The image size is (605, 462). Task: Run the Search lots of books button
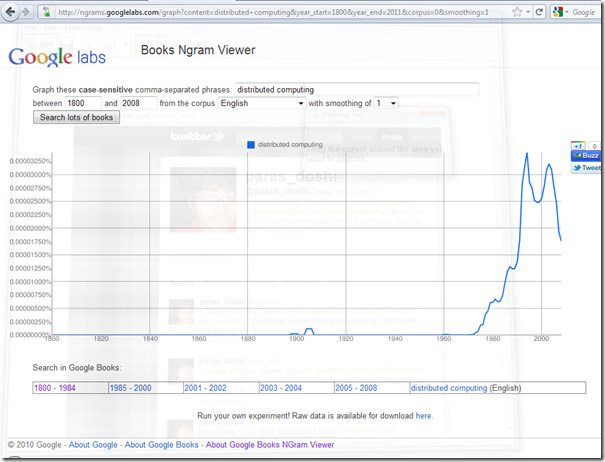(x=76, y=117)
